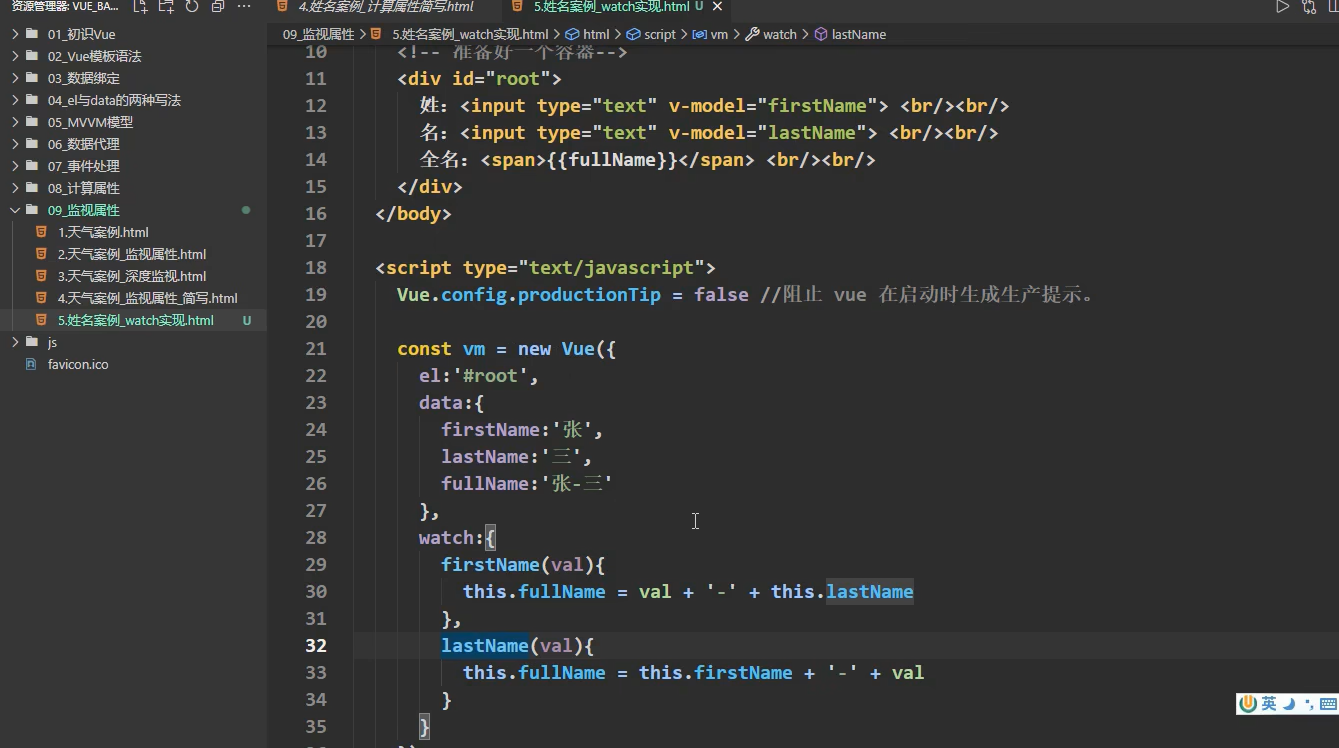This screenshot has height=748, width=1339.
Task: Close the 5.姓名案例_watch实现.html tab with X
Action: pyautogui.click(x=715, y=7)
